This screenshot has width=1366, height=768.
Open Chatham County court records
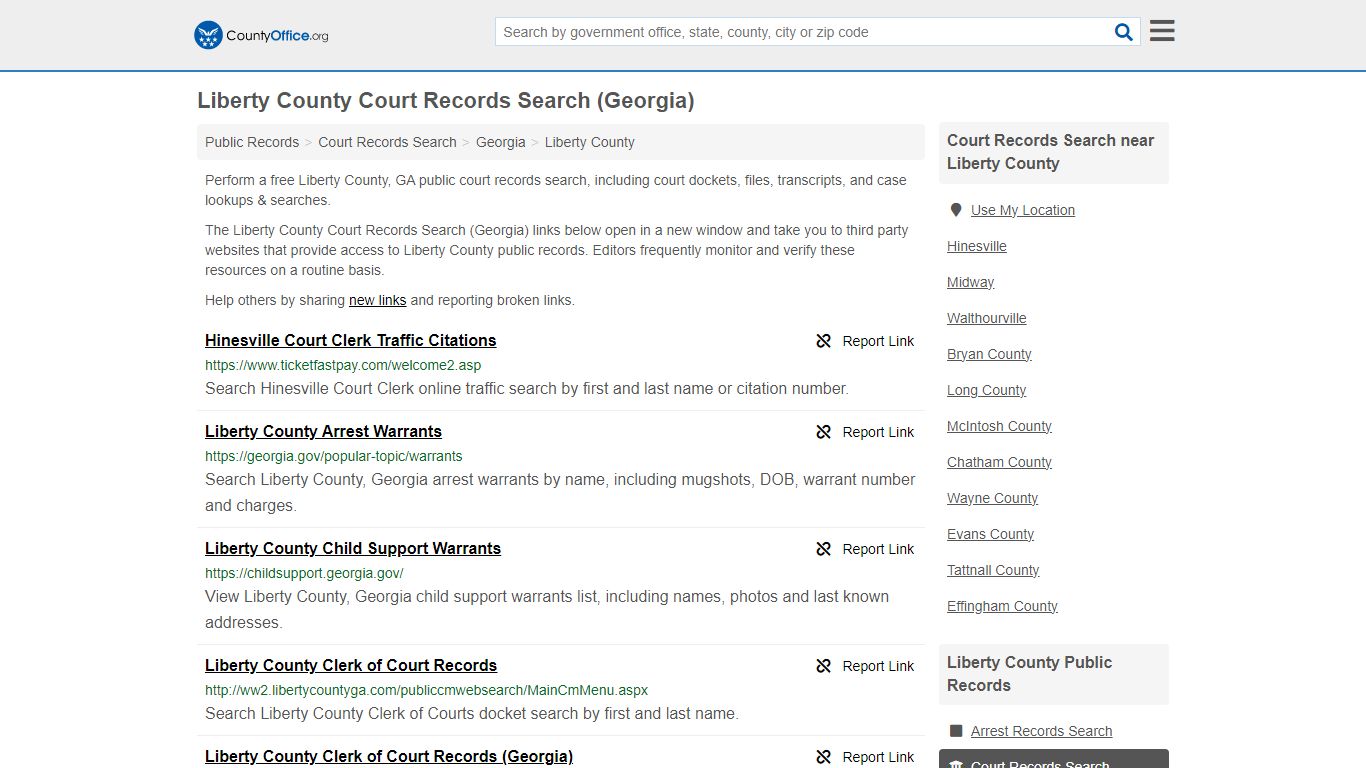(999, 462)
